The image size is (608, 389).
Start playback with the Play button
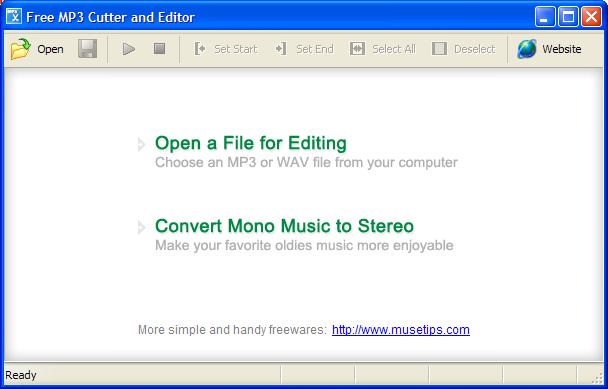[129, 49]
